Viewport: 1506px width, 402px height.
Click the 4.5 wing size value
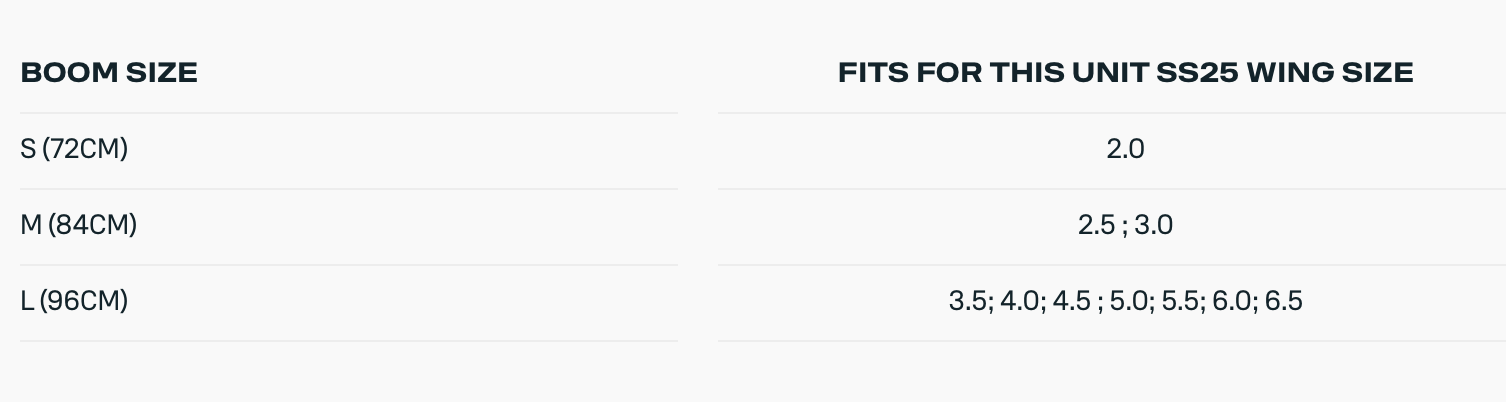coord(1071,301)
